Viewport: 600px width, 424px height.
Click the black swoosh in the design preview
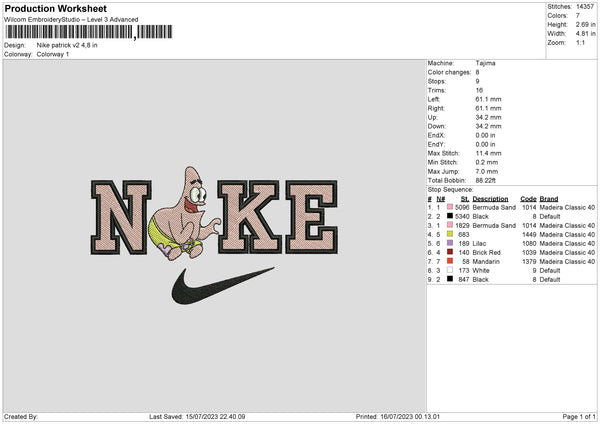click(x=222, y=286)
